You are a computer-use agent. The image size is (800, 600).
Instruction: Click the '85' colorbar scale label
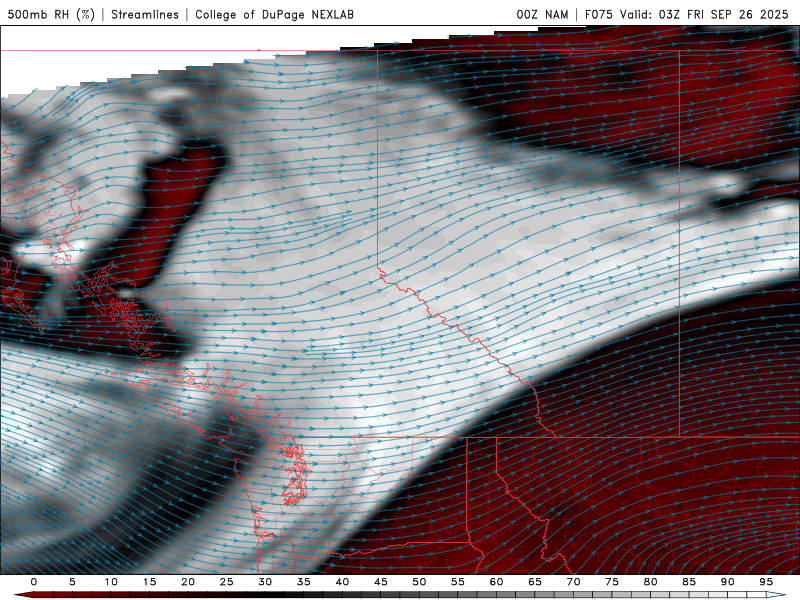click(689, 582)
